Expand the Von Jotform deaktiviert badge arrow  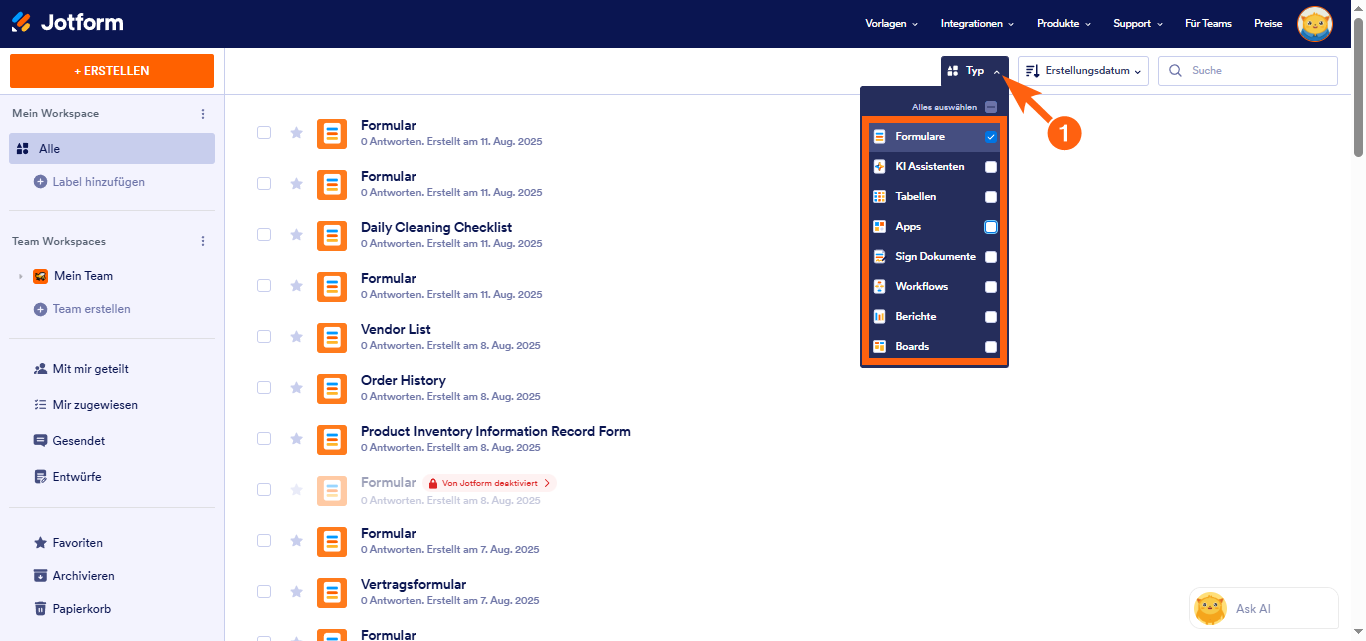(547, 483)
